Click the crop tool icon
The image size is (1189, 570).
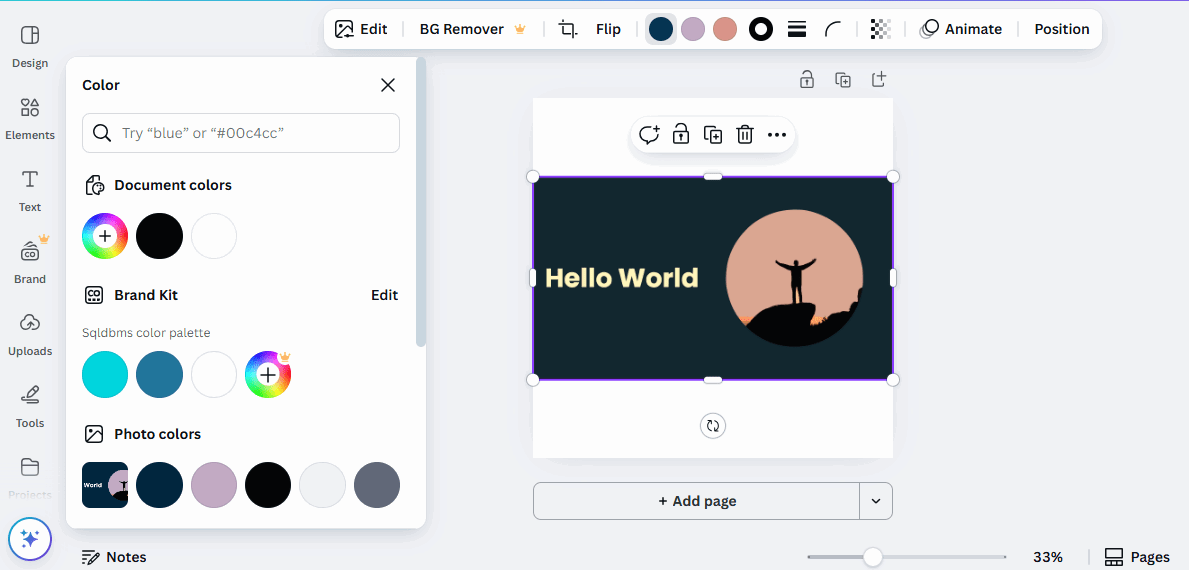[568, 29]
